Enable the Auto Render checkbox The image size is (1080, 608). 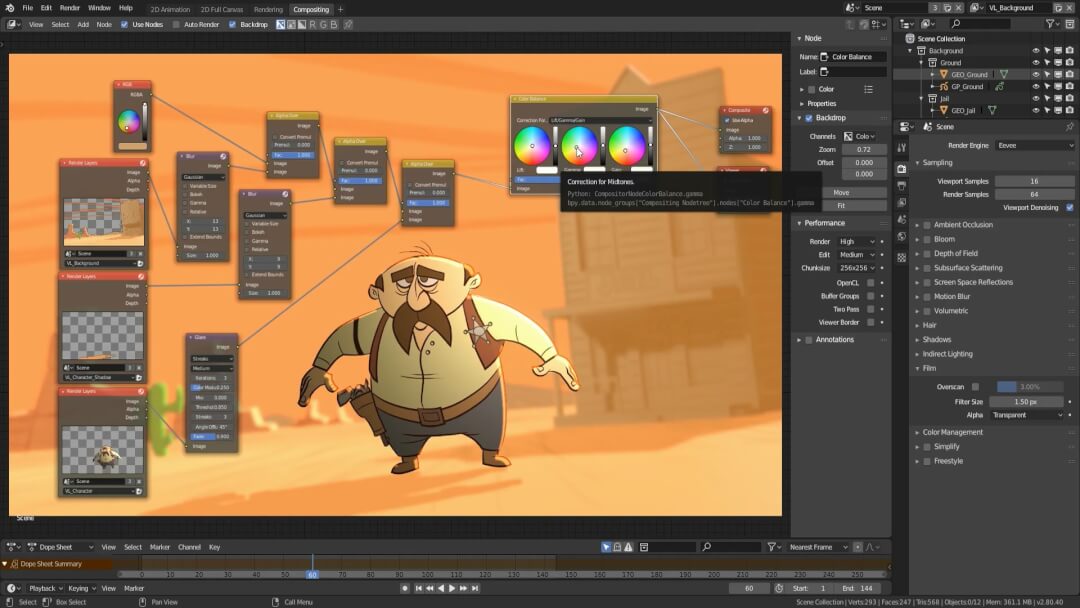[176, 24]
